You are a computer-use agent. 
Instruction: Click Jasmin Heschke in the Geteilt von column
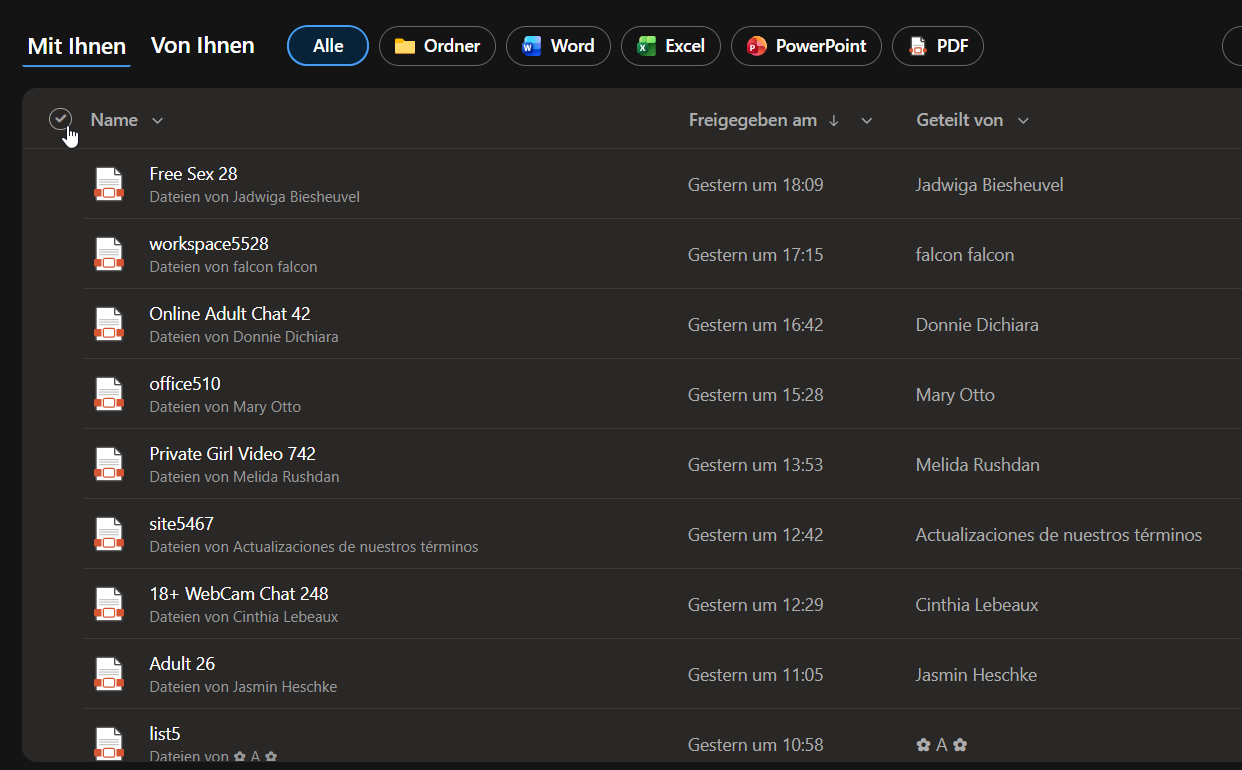tap(976, 675)
